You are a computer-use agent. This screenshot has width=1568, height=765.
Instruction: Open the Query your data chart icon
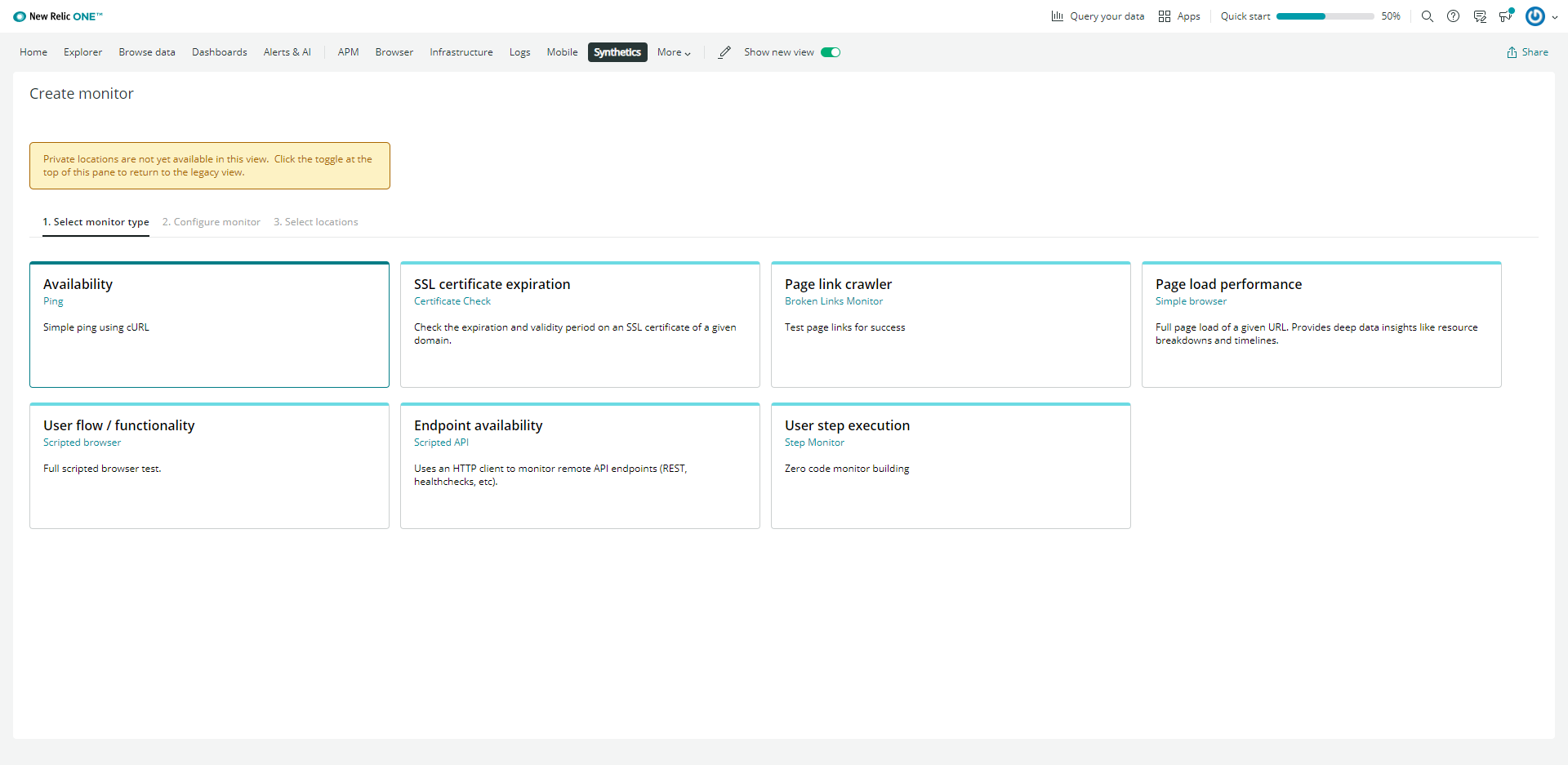pyautogui.click(x=1058, y=16)
